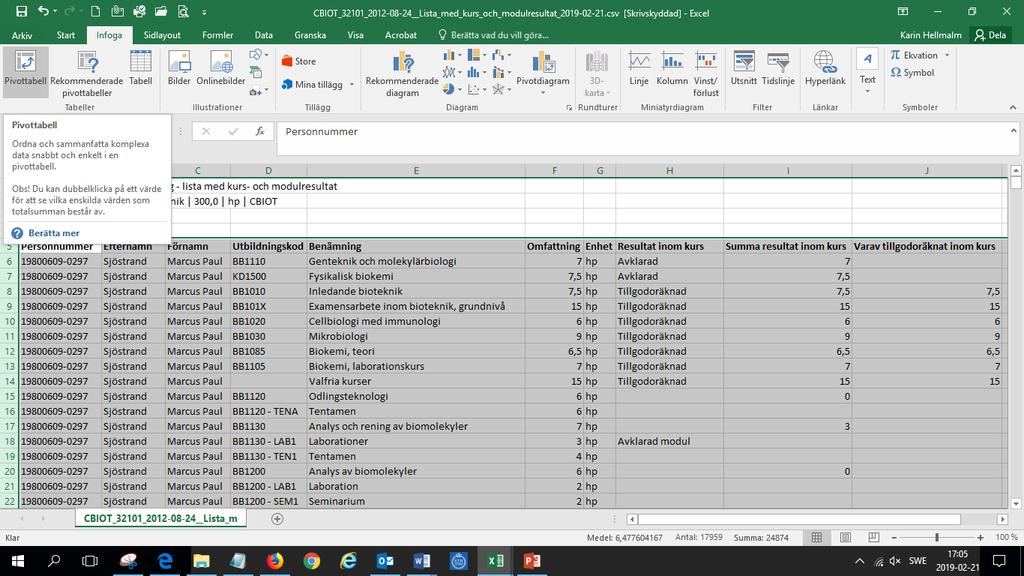The height and width of the screenshot is (576, 1024).
Task: Open the Arkiv tab
Action: [22, 35]
